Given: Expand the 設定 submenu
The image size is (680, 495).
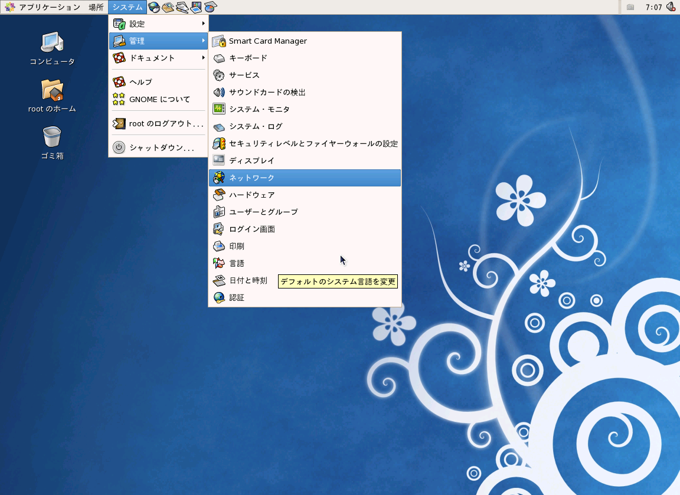Looking at the screenshot, I should click(x=158, y=23).
